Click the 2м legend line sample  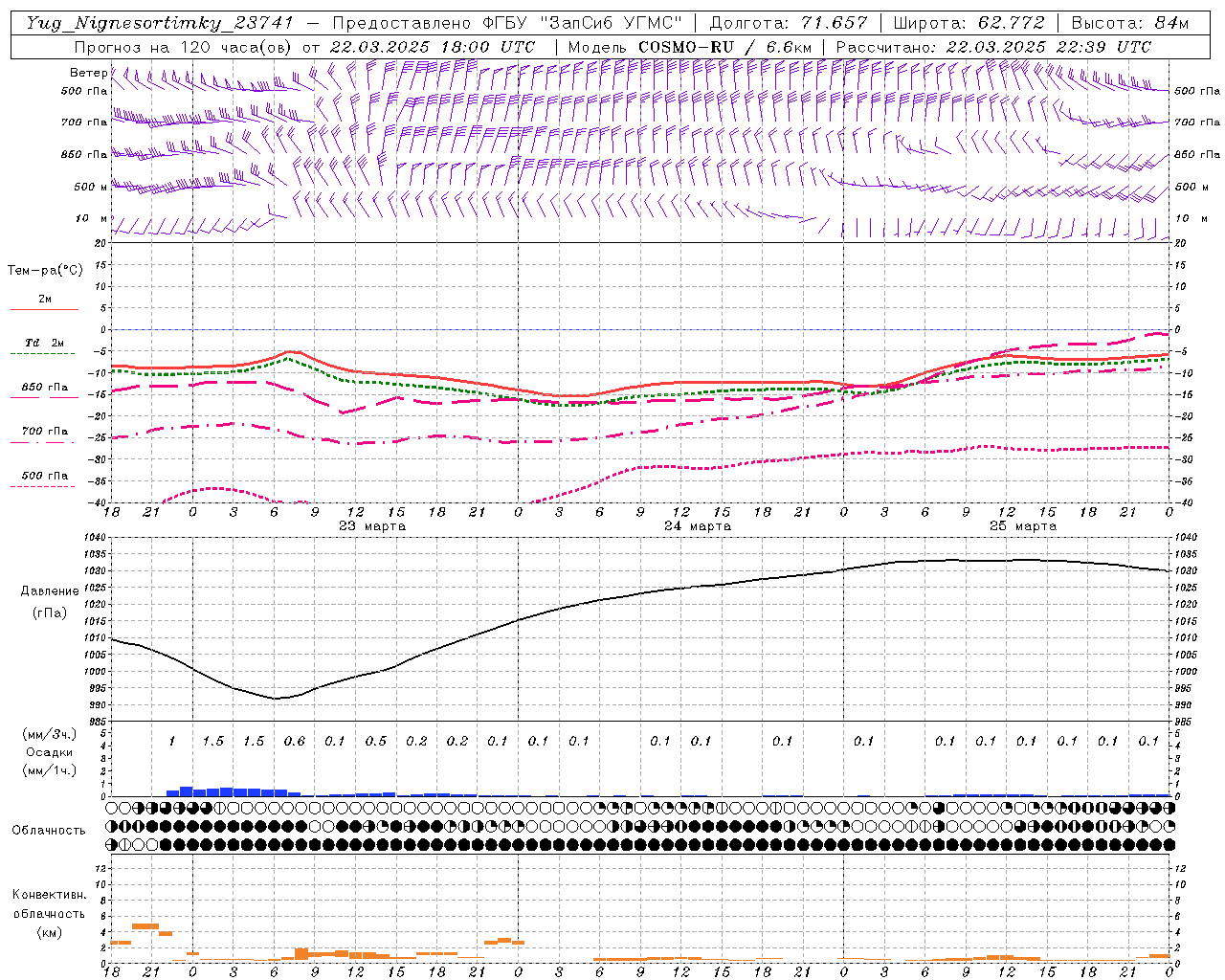point(44,310)
